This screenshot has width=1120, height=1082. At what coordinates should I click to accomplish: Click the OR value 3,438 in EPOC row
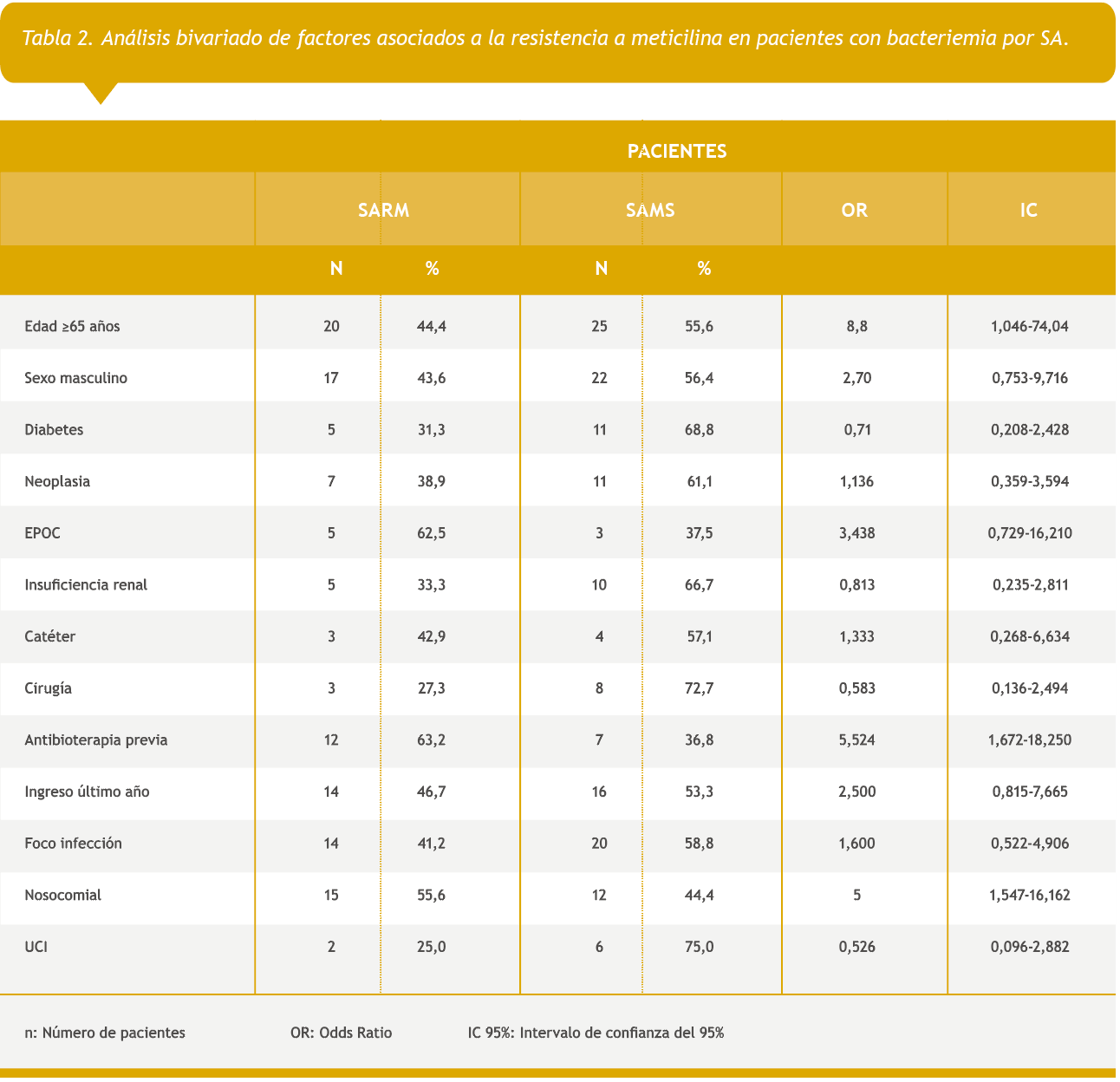[x=856, y=533]
